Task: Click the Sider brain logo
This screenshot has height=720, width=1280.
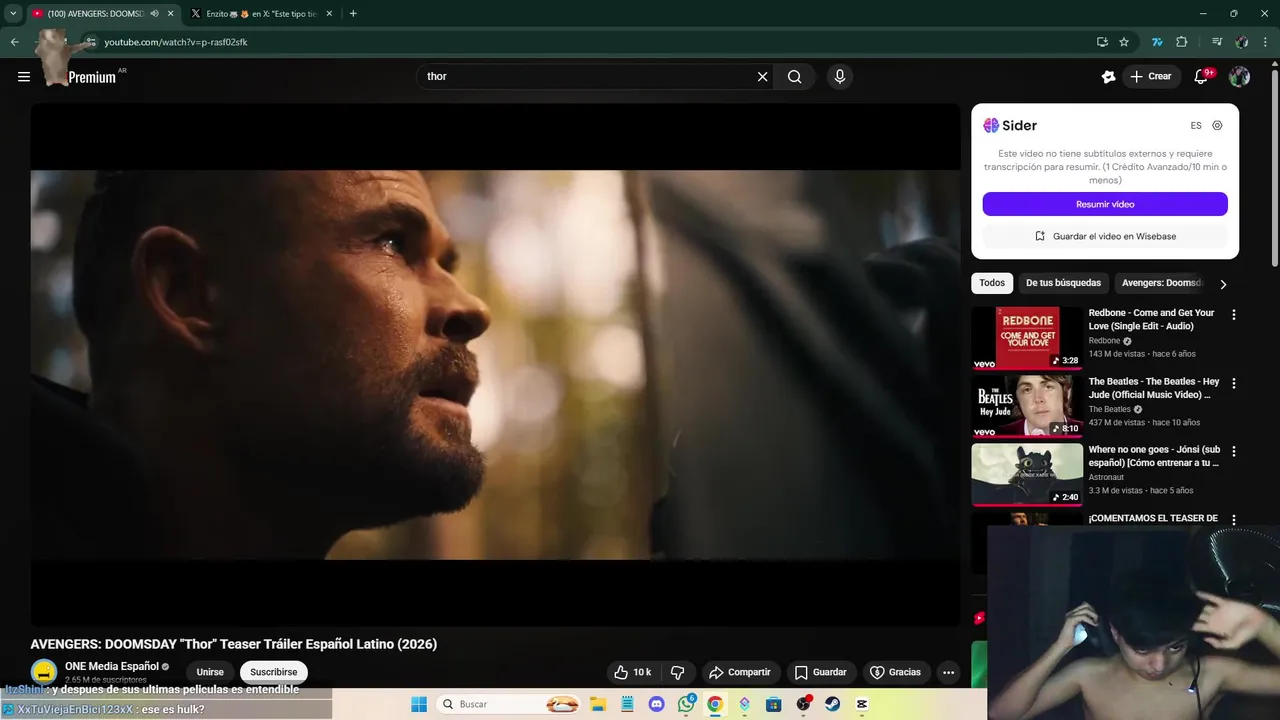Action: [x=991, y=125]
